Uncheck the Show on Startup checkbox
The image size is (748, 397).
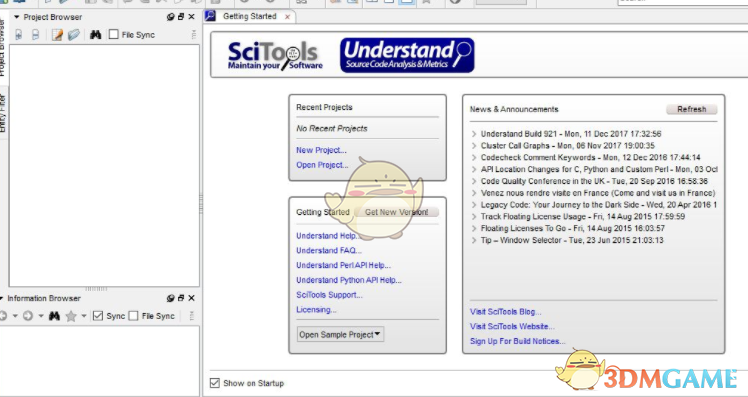tap(215, 383)
